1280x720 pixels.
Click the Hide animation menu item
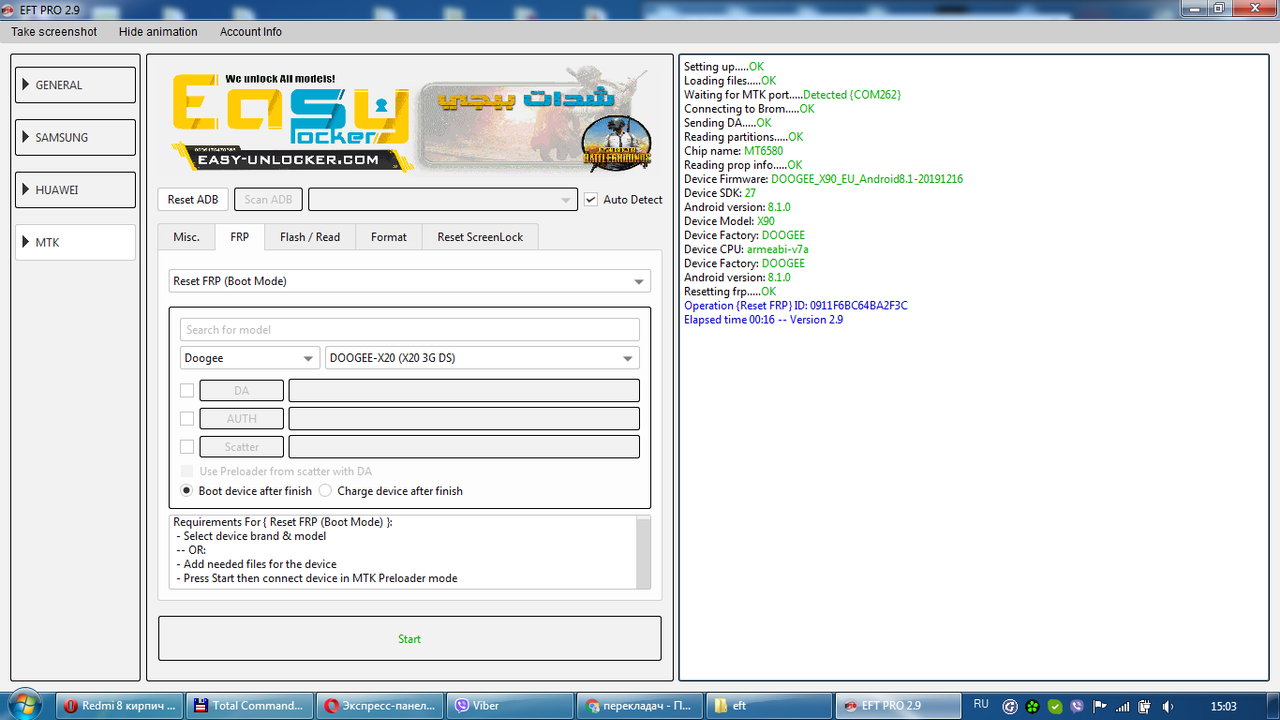coord(158,32)
